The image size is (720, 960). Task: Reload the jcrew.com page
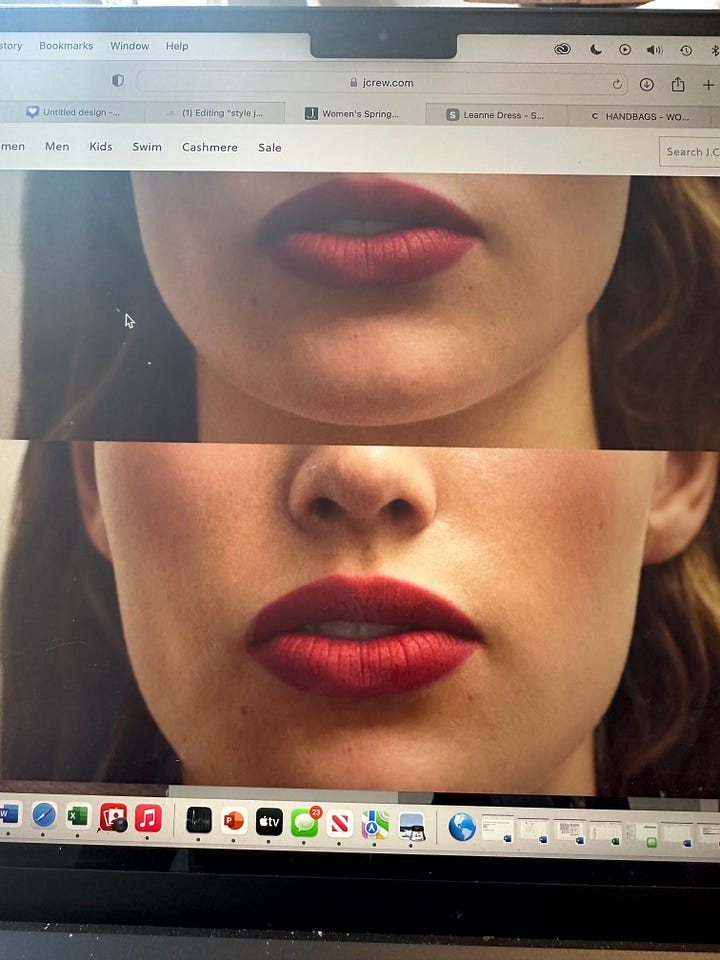pyautogui.click(x=617, y=84)
